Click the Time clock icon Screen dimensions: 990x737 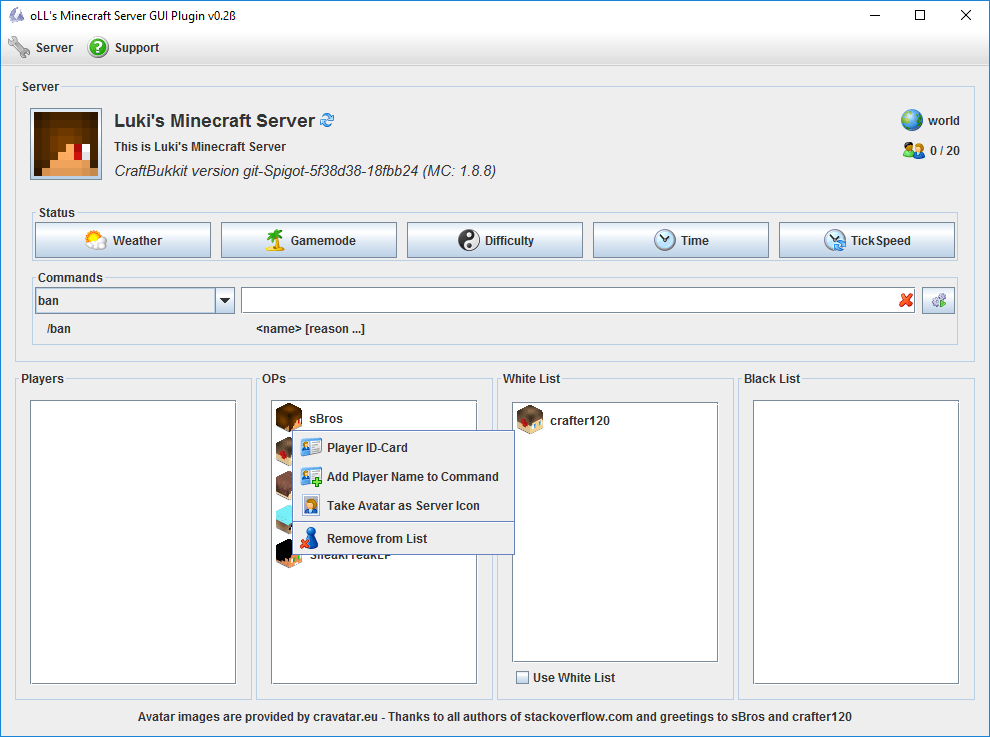[x=664, y=240]
